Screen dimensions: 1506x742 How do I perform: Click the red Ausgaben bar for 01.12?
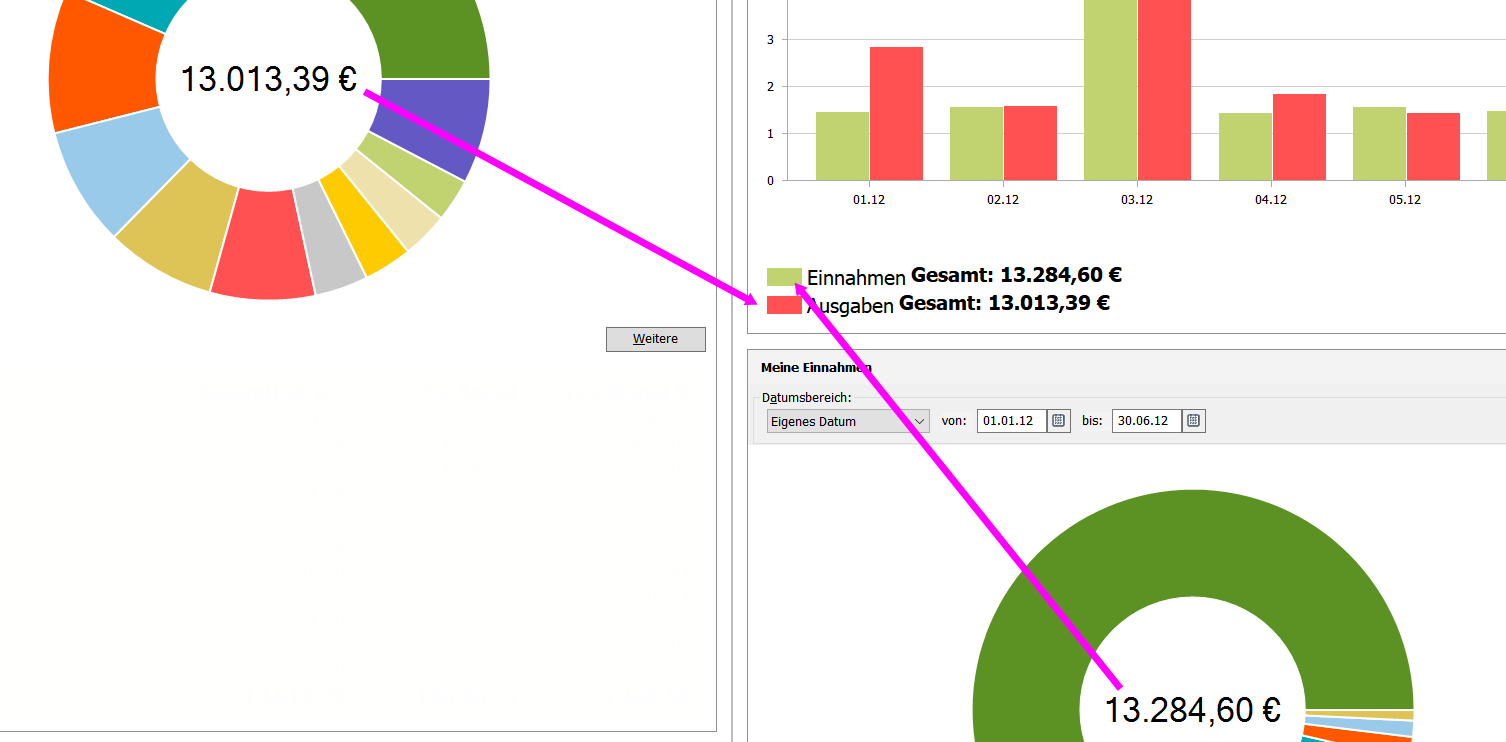click(896, 113)
